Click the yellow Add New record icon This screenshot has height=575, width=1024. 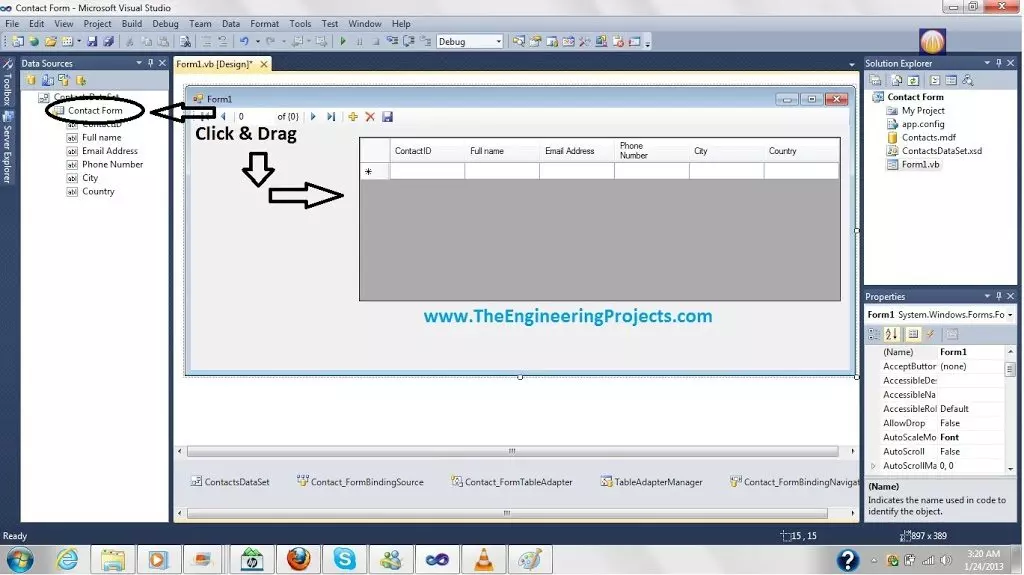(x=353, y=117)
